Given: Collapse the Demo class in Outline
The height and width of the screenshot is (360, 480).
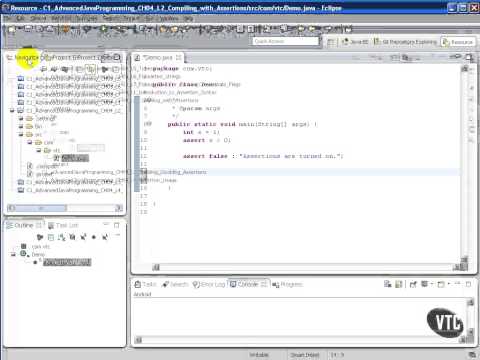Looking at the screenshot, I should 13,254.
